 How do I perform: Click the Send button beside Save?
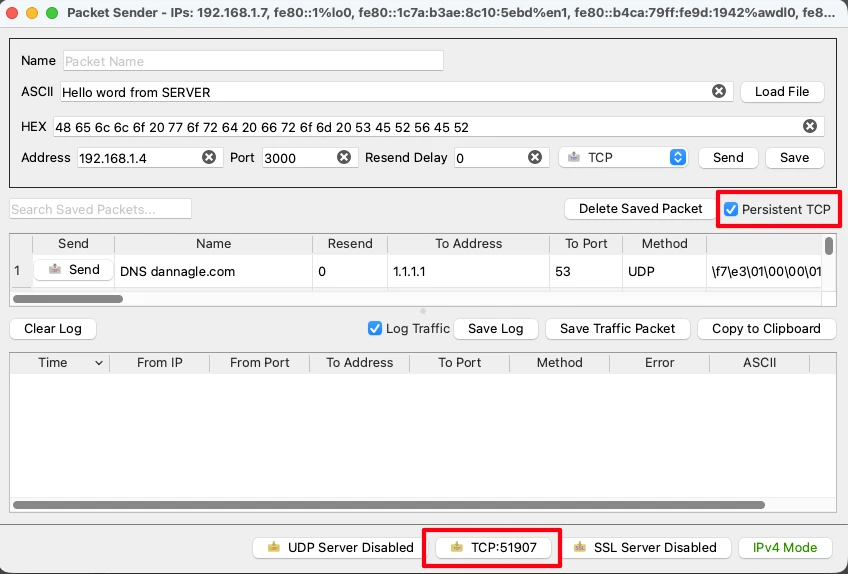coord(728,157)
